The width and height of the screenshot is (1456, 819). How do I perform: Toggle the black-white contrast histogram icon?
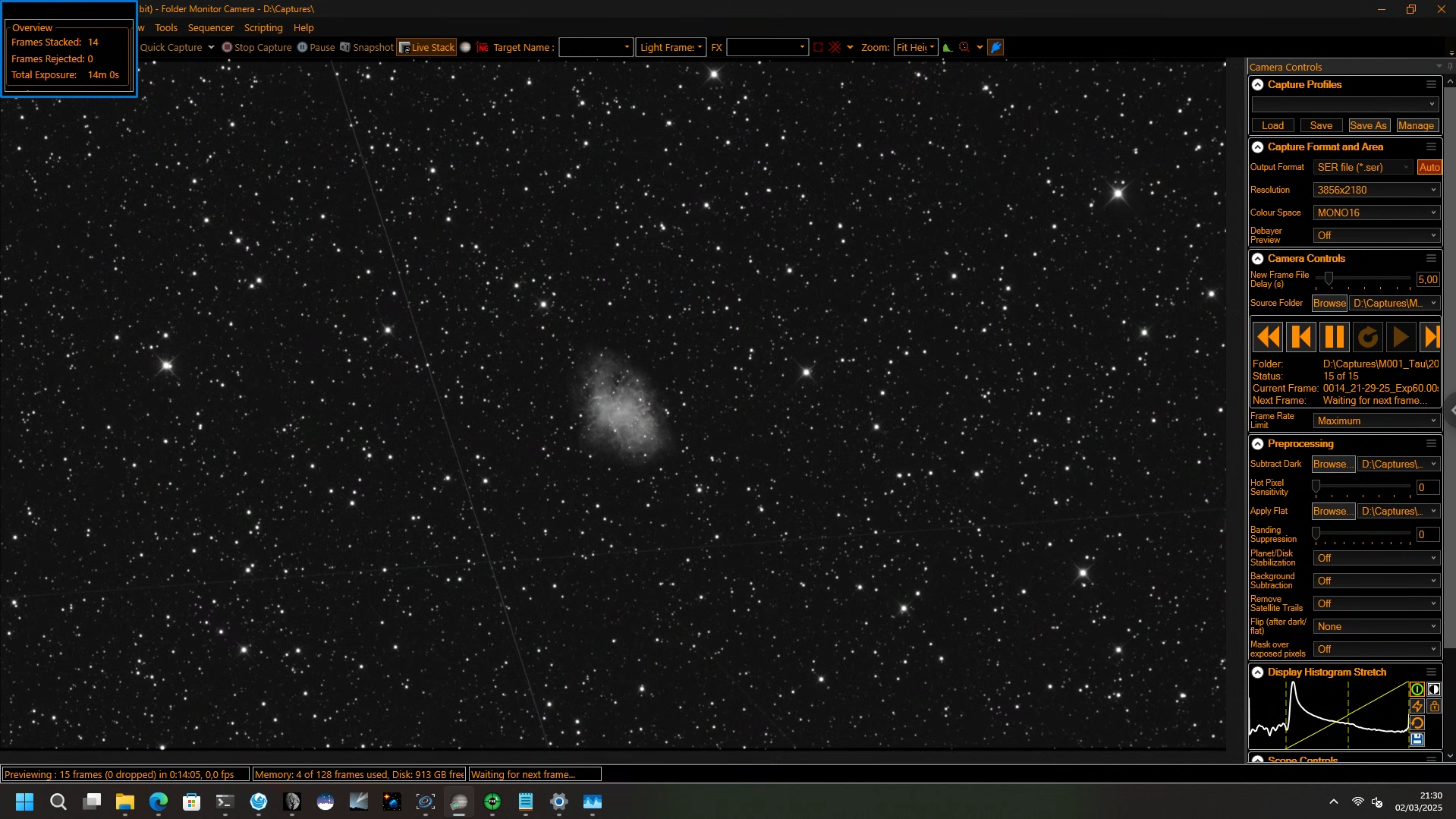[1434, 689]
